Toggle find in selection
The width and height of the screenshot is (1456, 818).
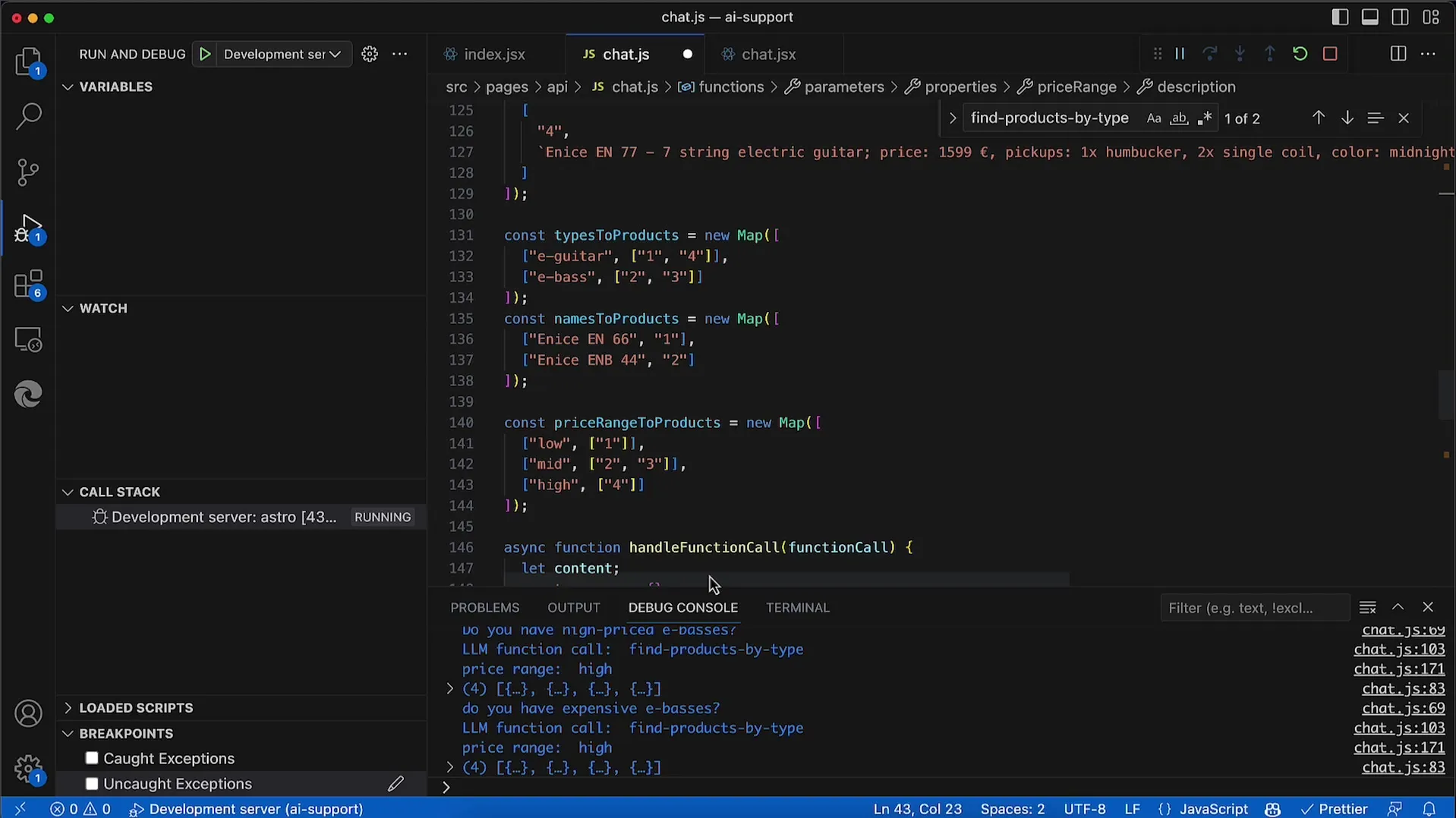pyautogui.click(x=1375, y=118)
